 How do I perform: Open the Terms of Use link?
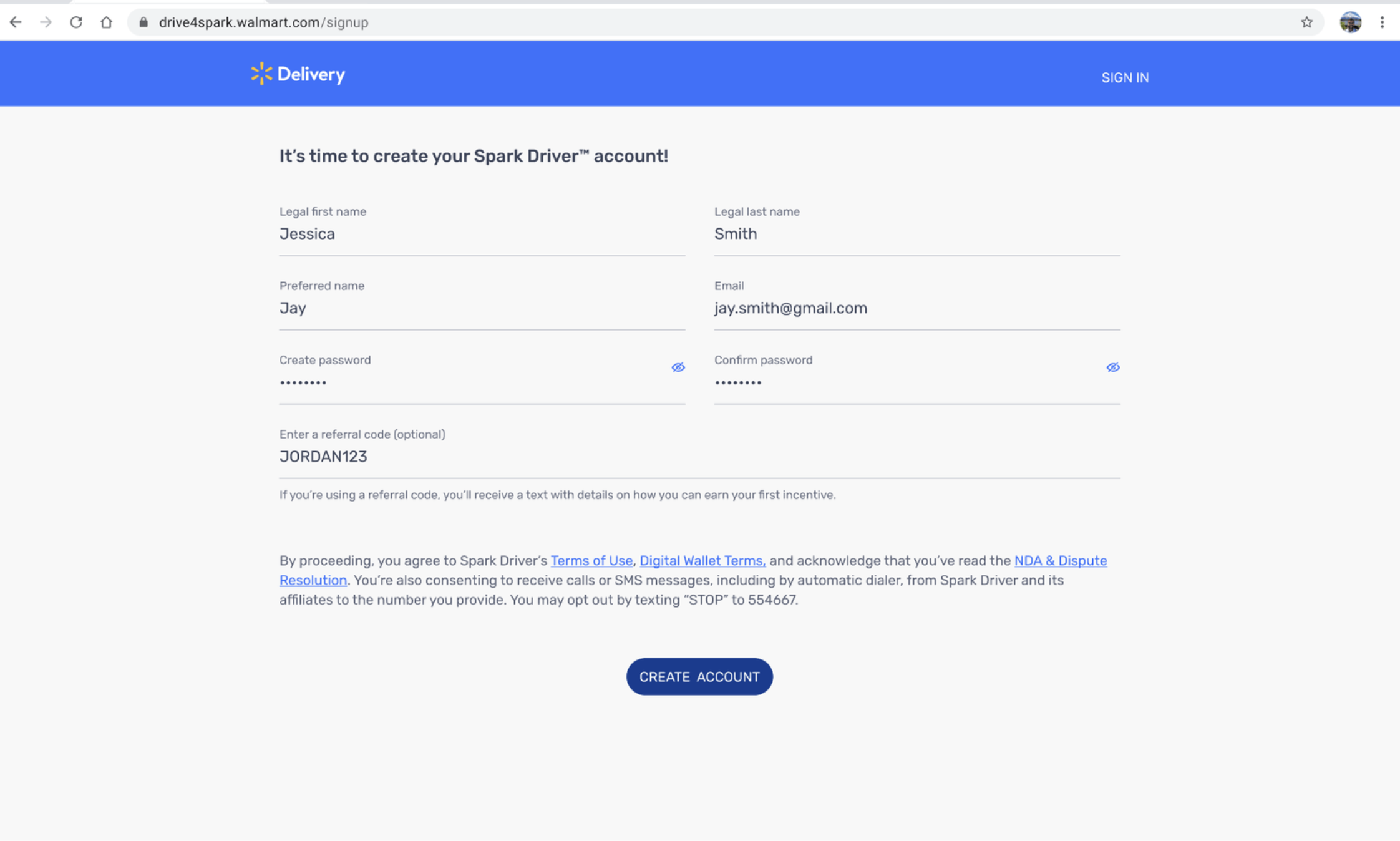[x=591, y=561]
